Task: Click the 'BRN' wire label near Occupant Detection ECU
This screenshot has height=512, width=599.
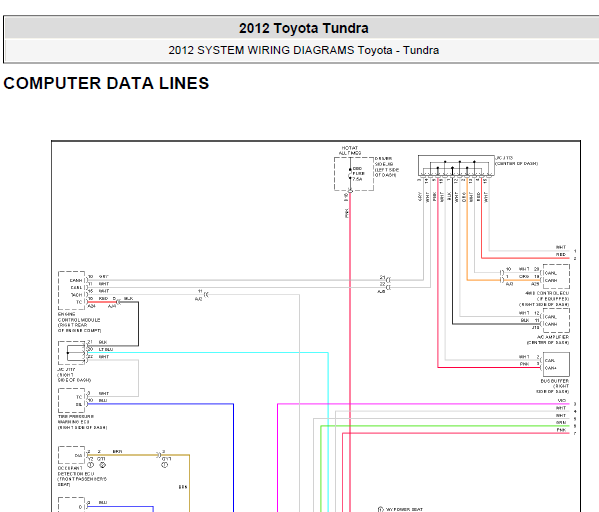Action: tap(117, 452)
